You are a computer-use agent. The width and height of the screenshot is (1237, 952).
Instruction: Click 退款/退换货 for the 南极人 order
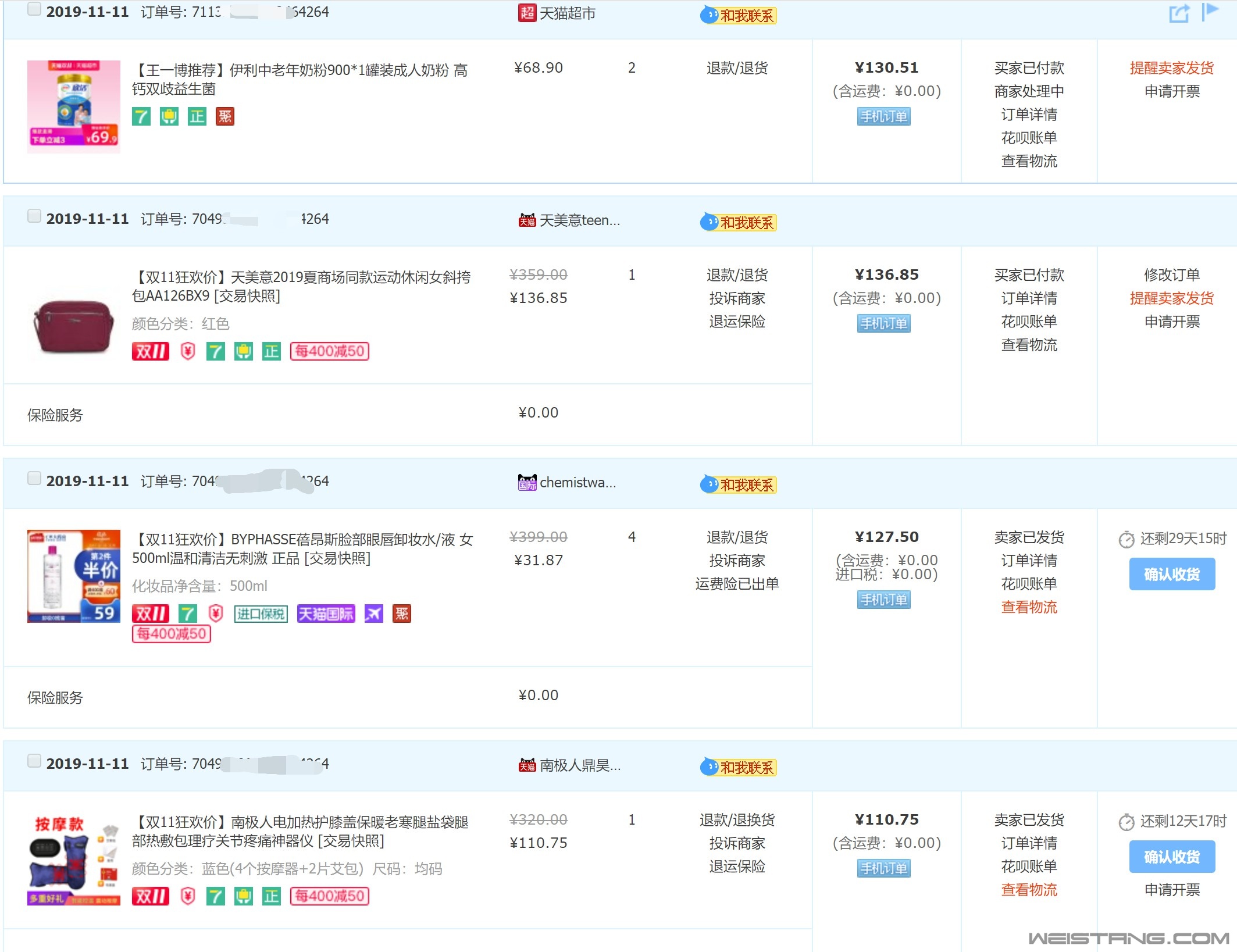pyautogui.click(x=737, y=820)
